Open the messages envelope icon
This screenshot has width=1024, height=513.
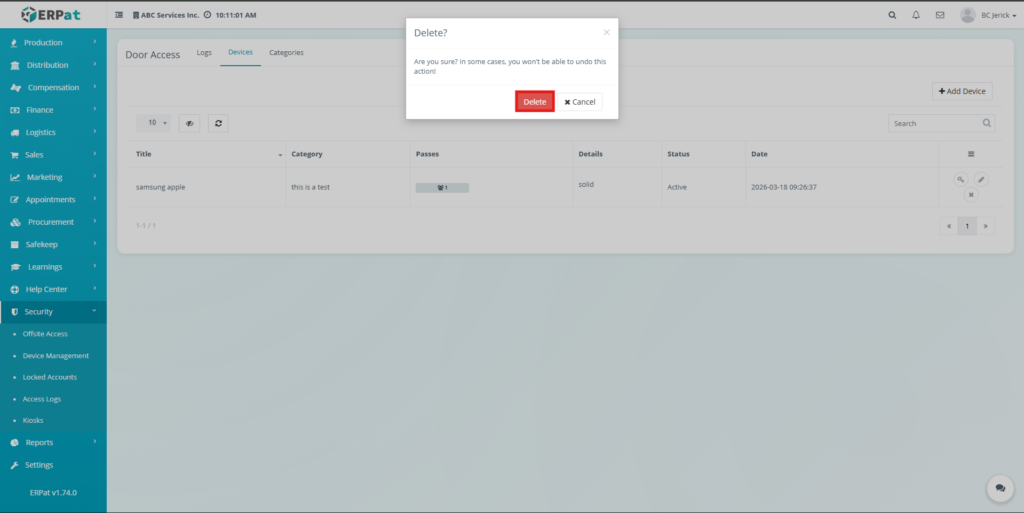pos(940,15)
